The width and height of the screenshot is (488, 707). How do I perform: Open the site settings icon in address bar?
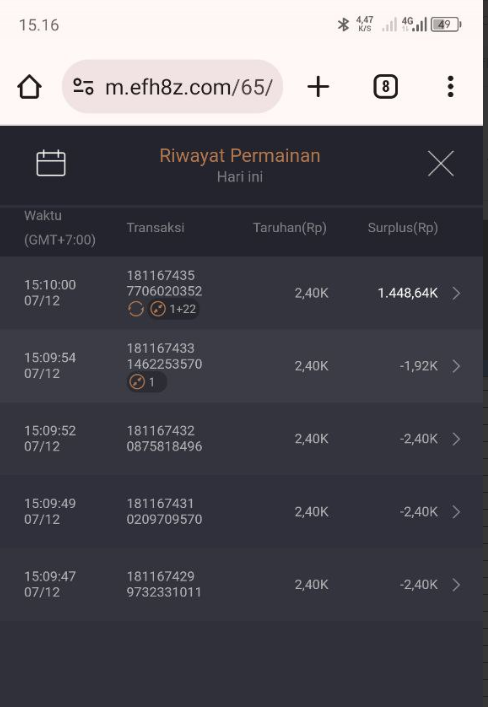(83, 87)
